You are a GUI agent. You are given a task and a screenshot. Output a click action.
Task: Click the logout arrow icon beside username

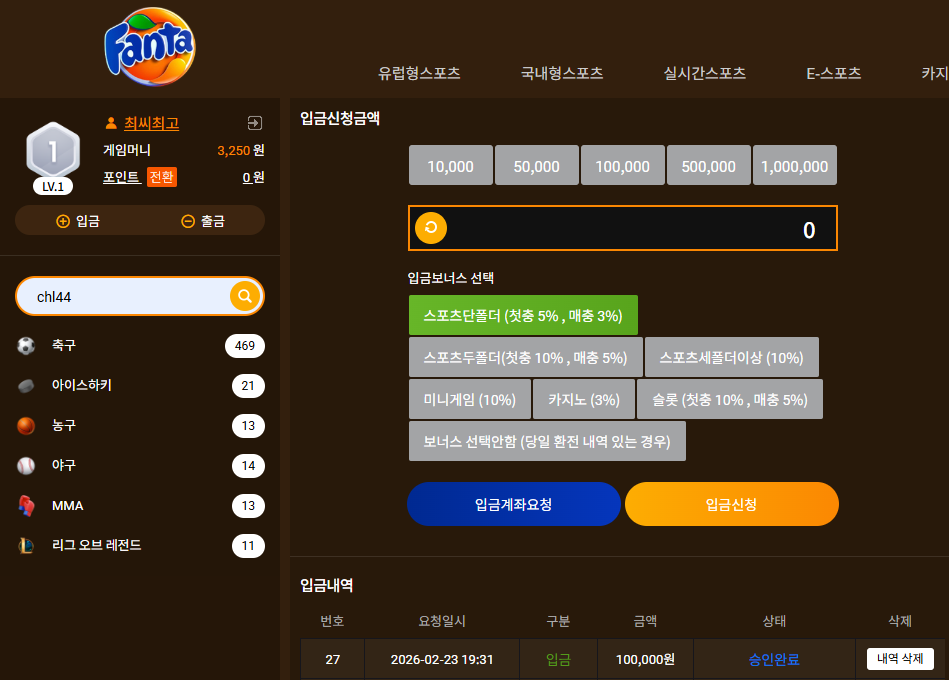pyautogui.click(x=255, y=123)
